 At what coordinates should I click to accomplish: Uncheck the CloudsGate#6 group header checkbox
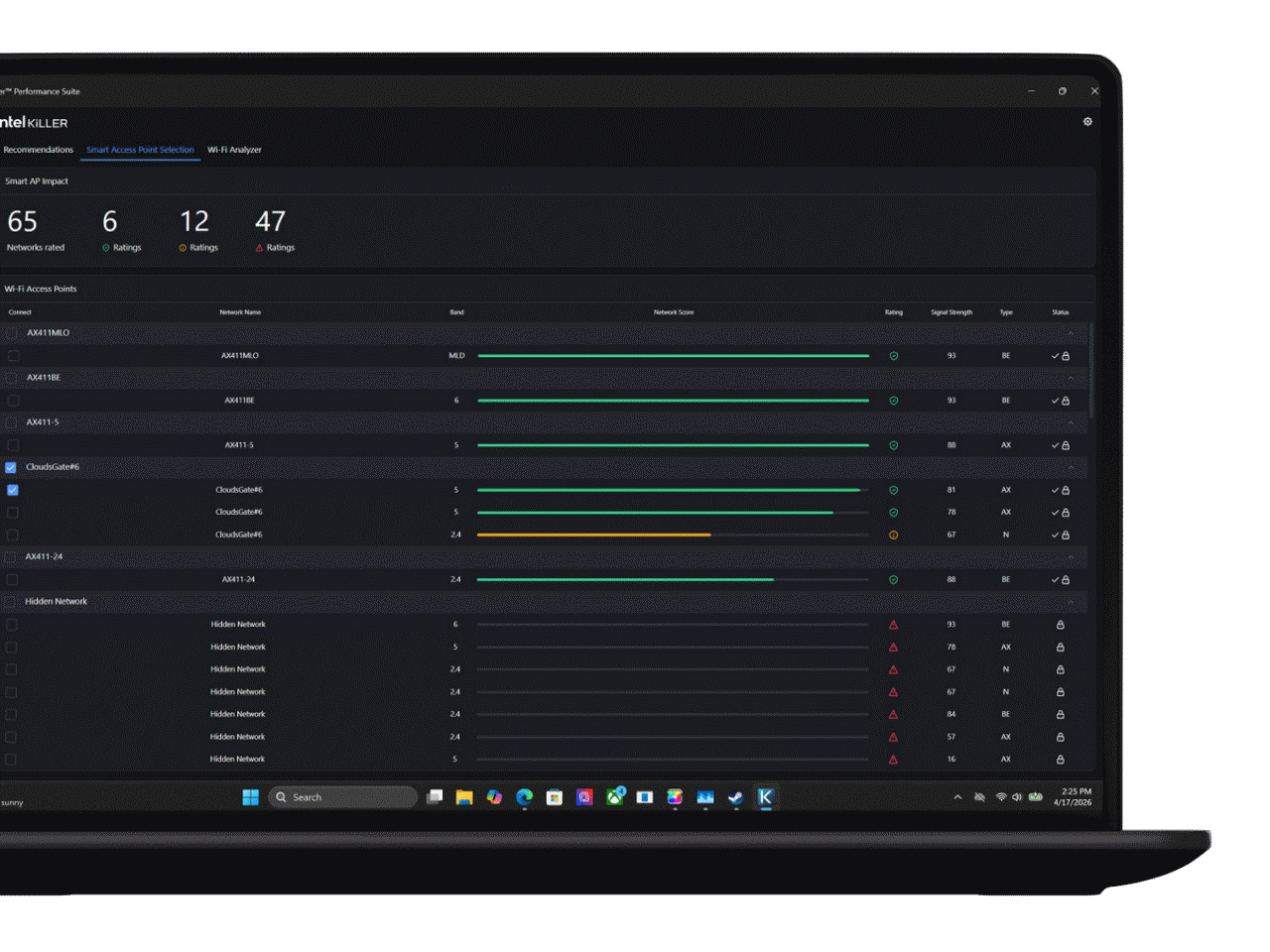[x=11, y=467]
